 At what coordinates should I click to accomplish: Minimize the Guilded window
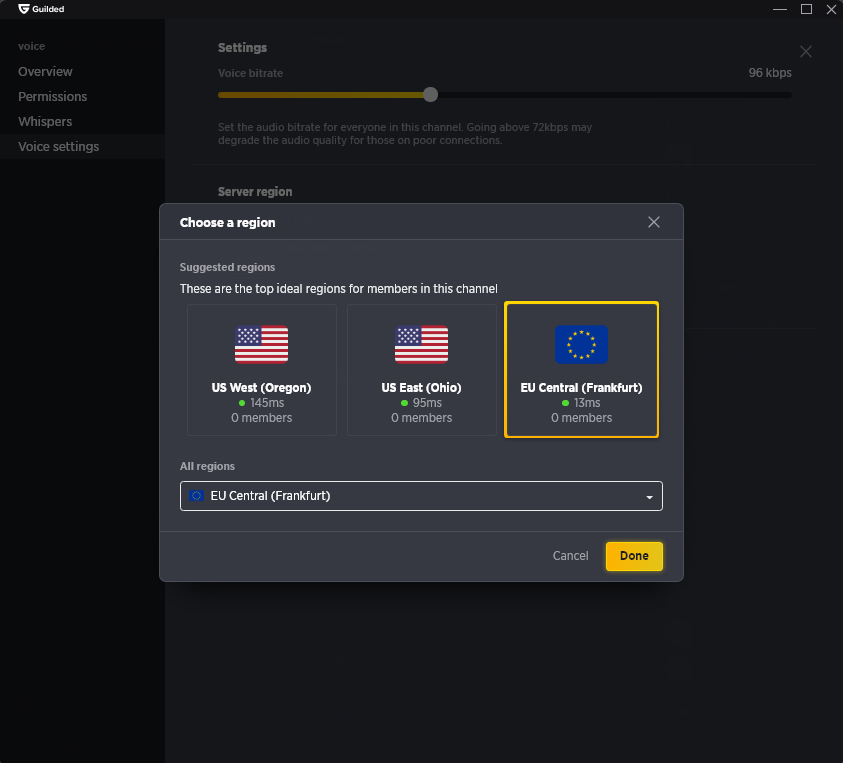(x=780, y=9)
